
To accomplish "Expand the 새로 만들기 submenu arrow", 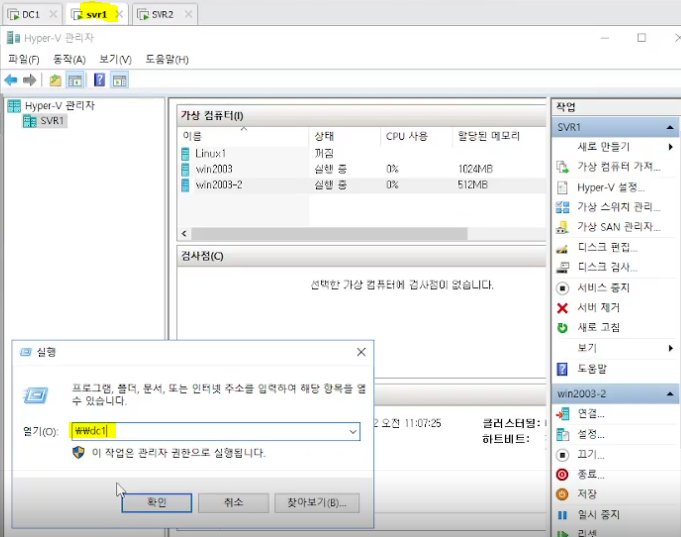I will click(671, 147).
